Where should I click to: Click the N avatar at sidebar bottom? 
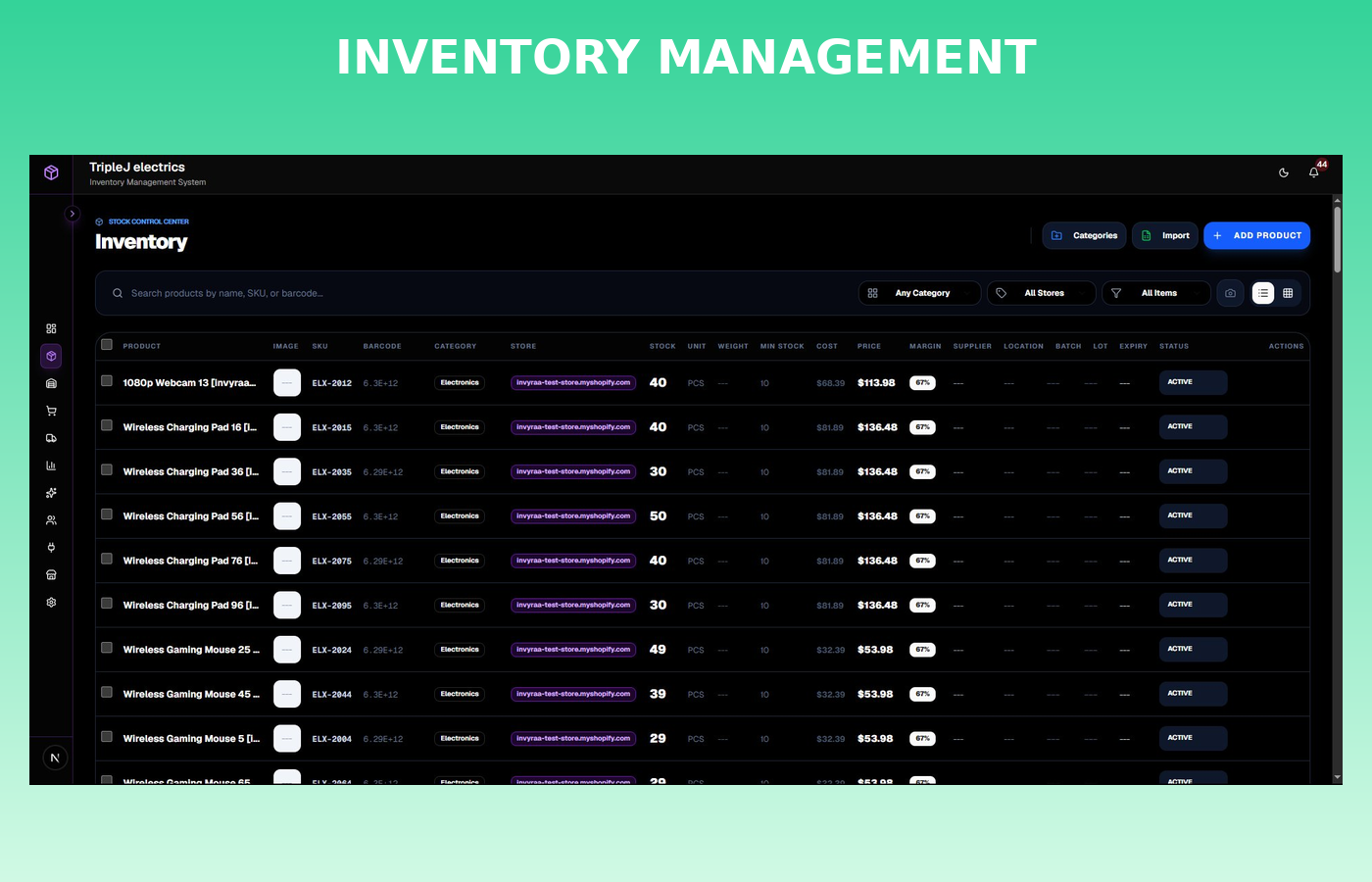tap(55, 758)
